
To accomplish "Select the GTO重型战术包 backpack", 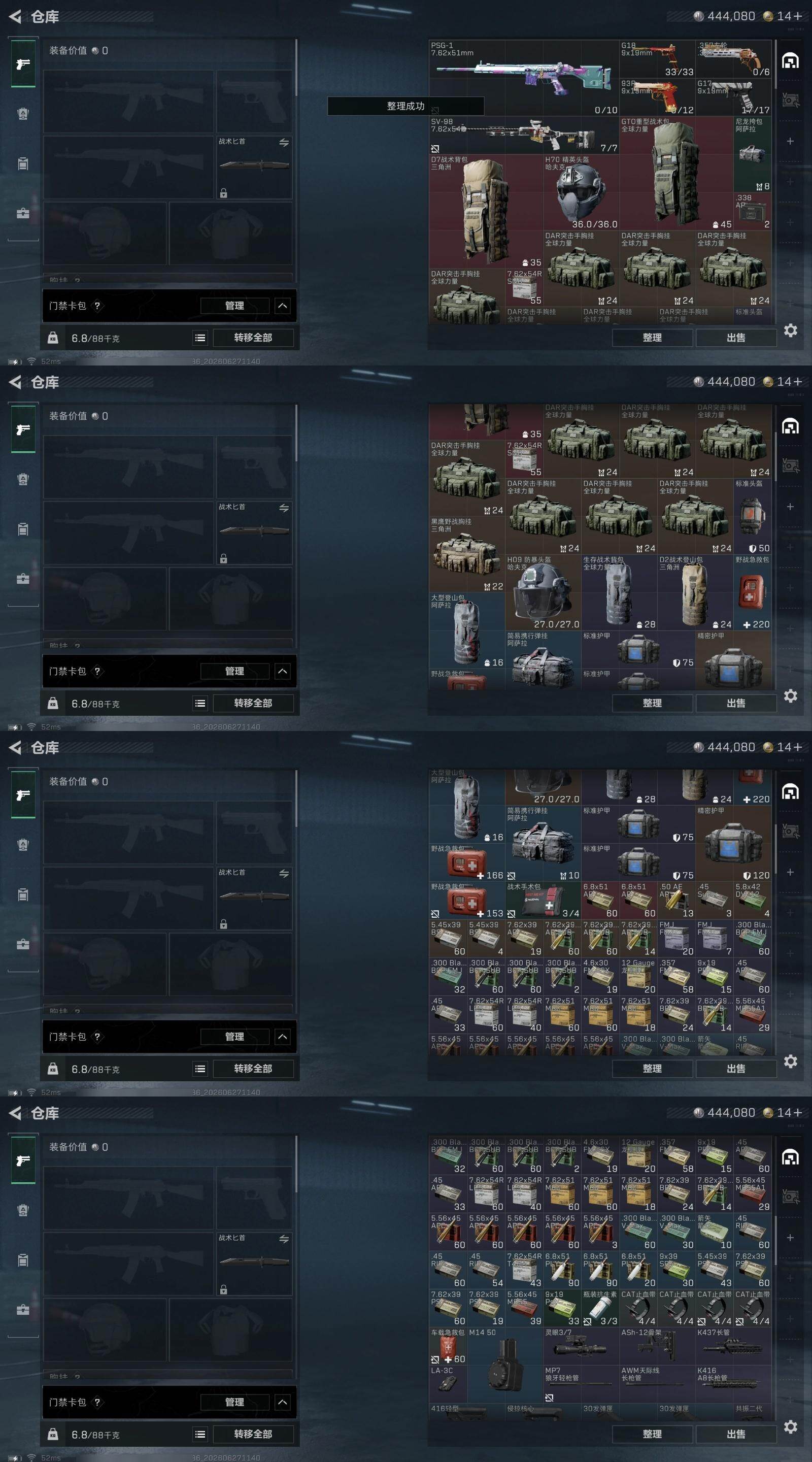I will coord(676,173).
